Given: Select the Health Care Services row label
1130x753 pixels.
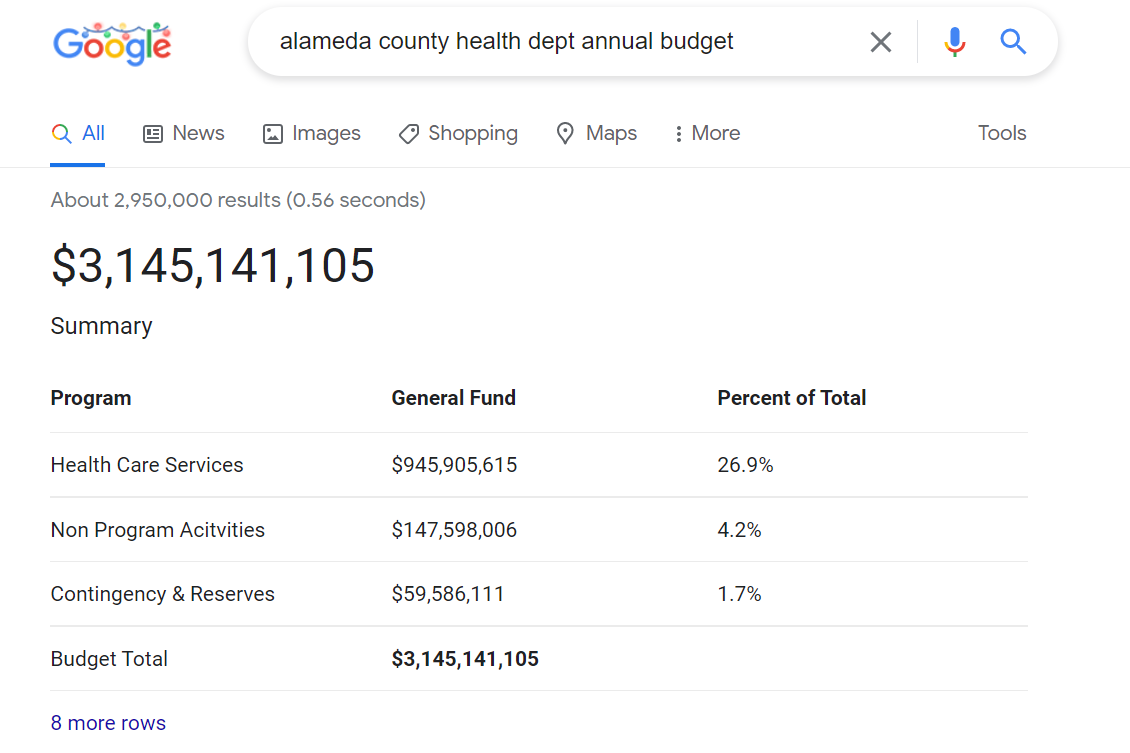Looking at the screenshot, I should tap(147, 465).
